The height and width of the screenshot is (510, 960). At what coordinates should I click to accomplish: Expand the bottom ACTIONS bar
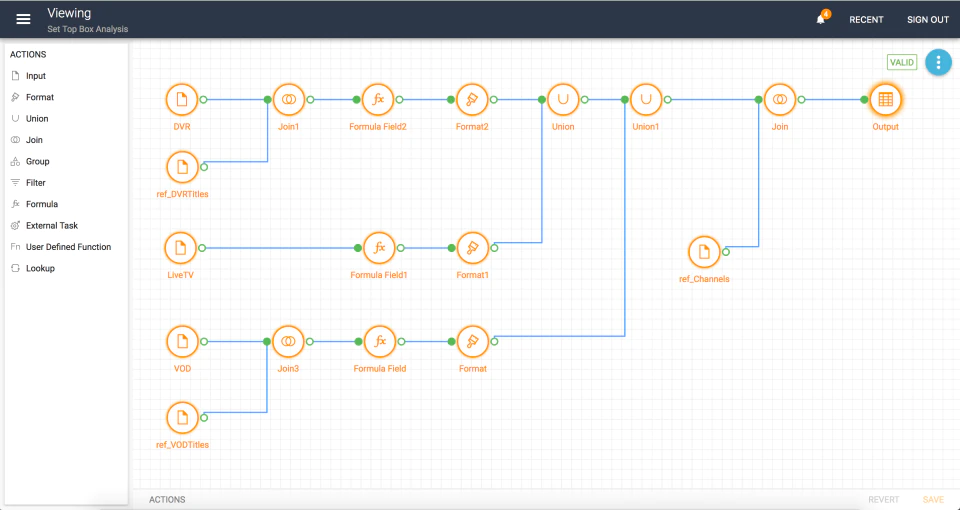167,500
